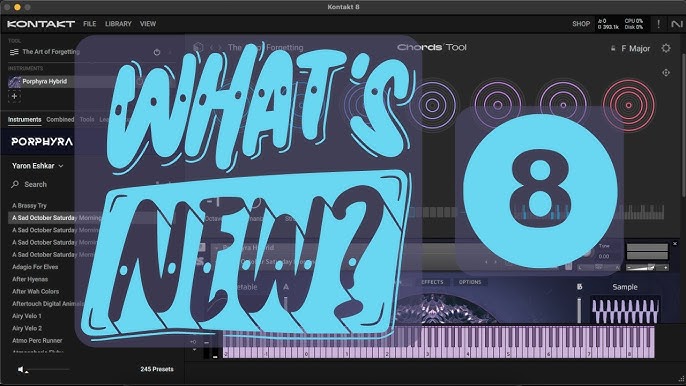
Task: Click the crosshair target icon below settings
Action: coord(666,73)
